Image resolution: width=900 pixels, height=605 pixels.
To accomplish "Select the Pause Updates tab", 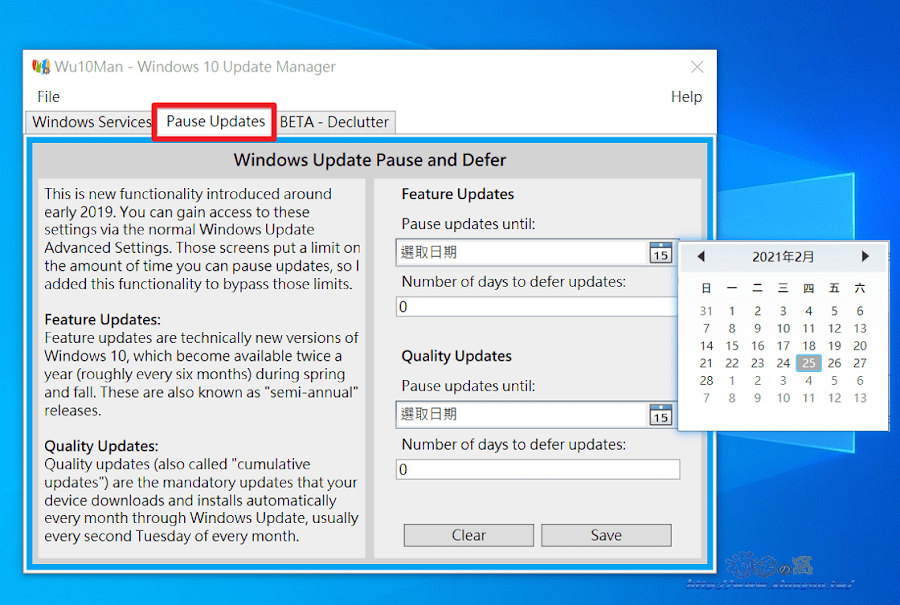I will point(215,121).
